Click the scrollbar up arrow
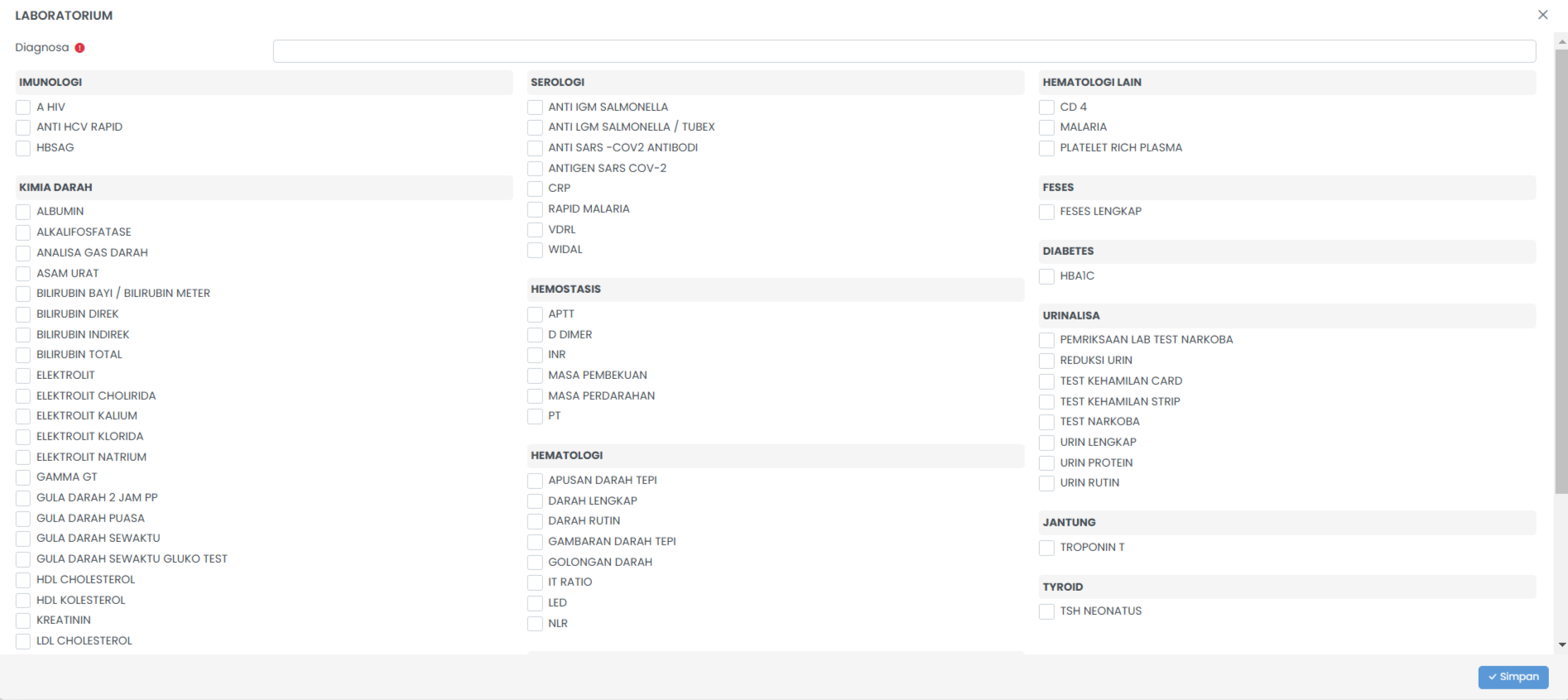The height and width of the screenshot is (700, 1568). click(1561, 41)
